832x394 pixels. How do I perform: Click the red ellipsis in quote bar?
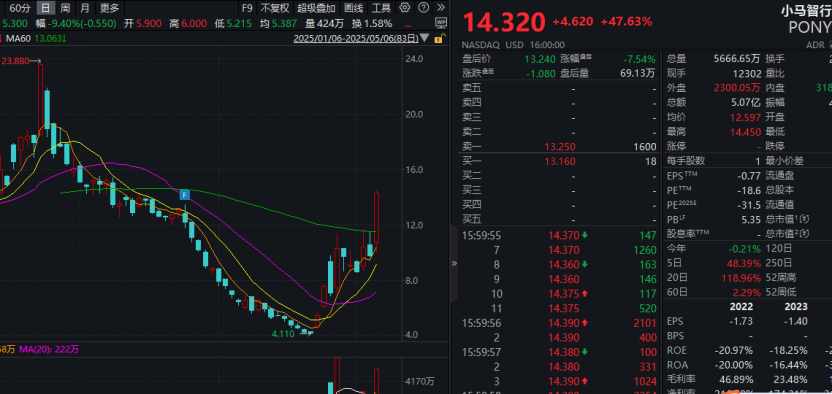pos(408,24)
